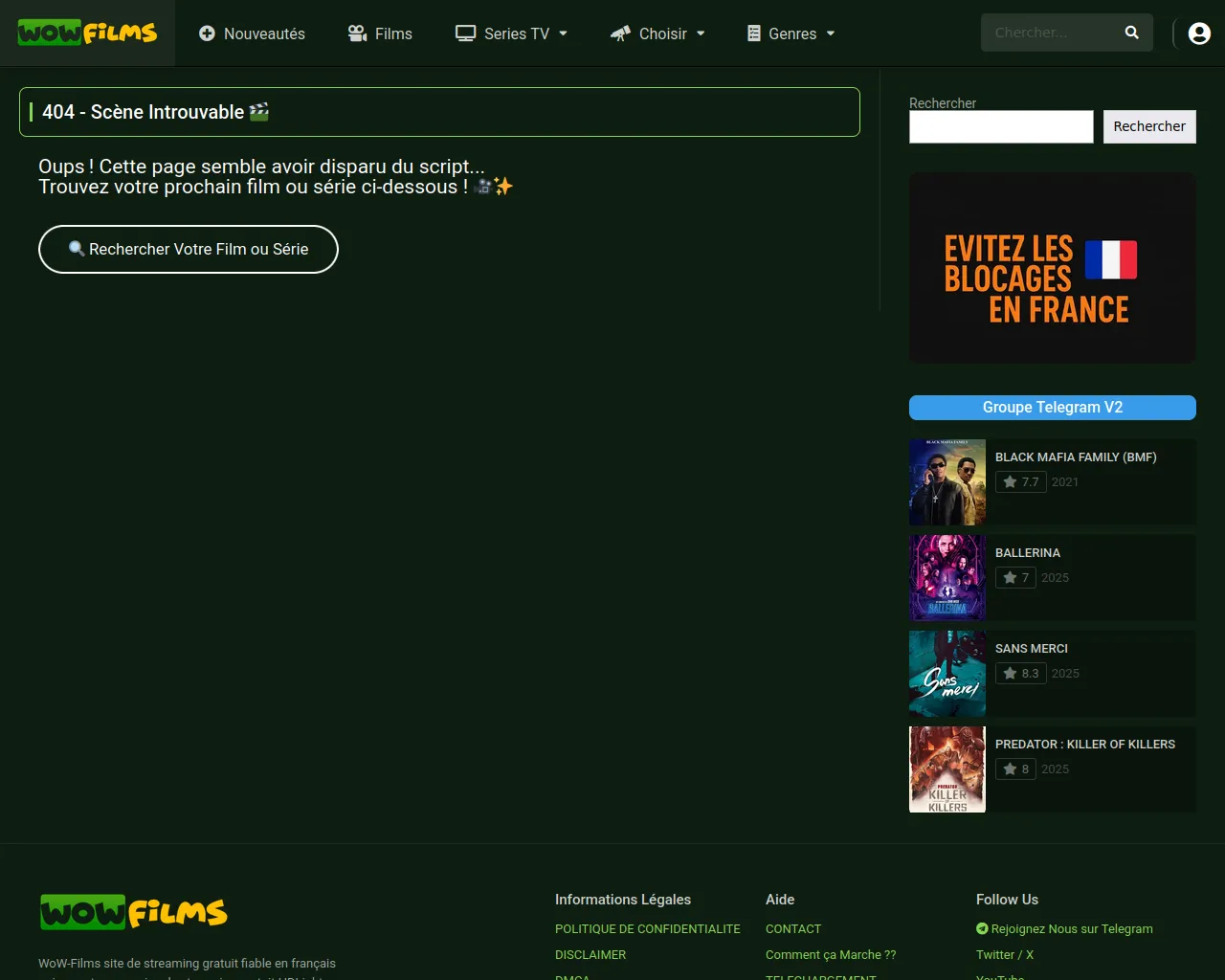Open POLITIQUE DE CONFIDENTIALITE link
Screen dimensions: 1225x980
[x=648, y=929]
